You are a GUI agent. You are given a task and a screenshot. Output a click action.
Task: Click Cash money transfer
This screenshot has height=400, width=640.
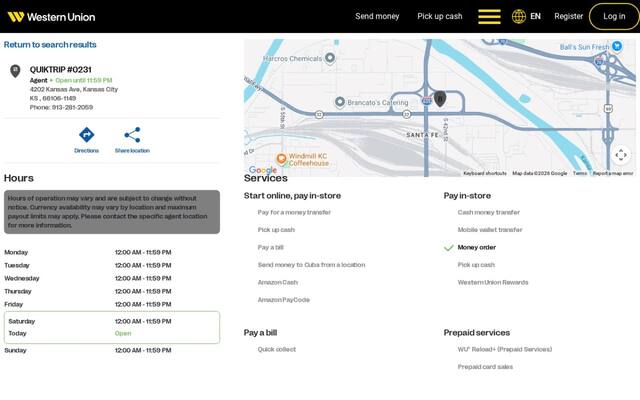(x=489, y=212)
